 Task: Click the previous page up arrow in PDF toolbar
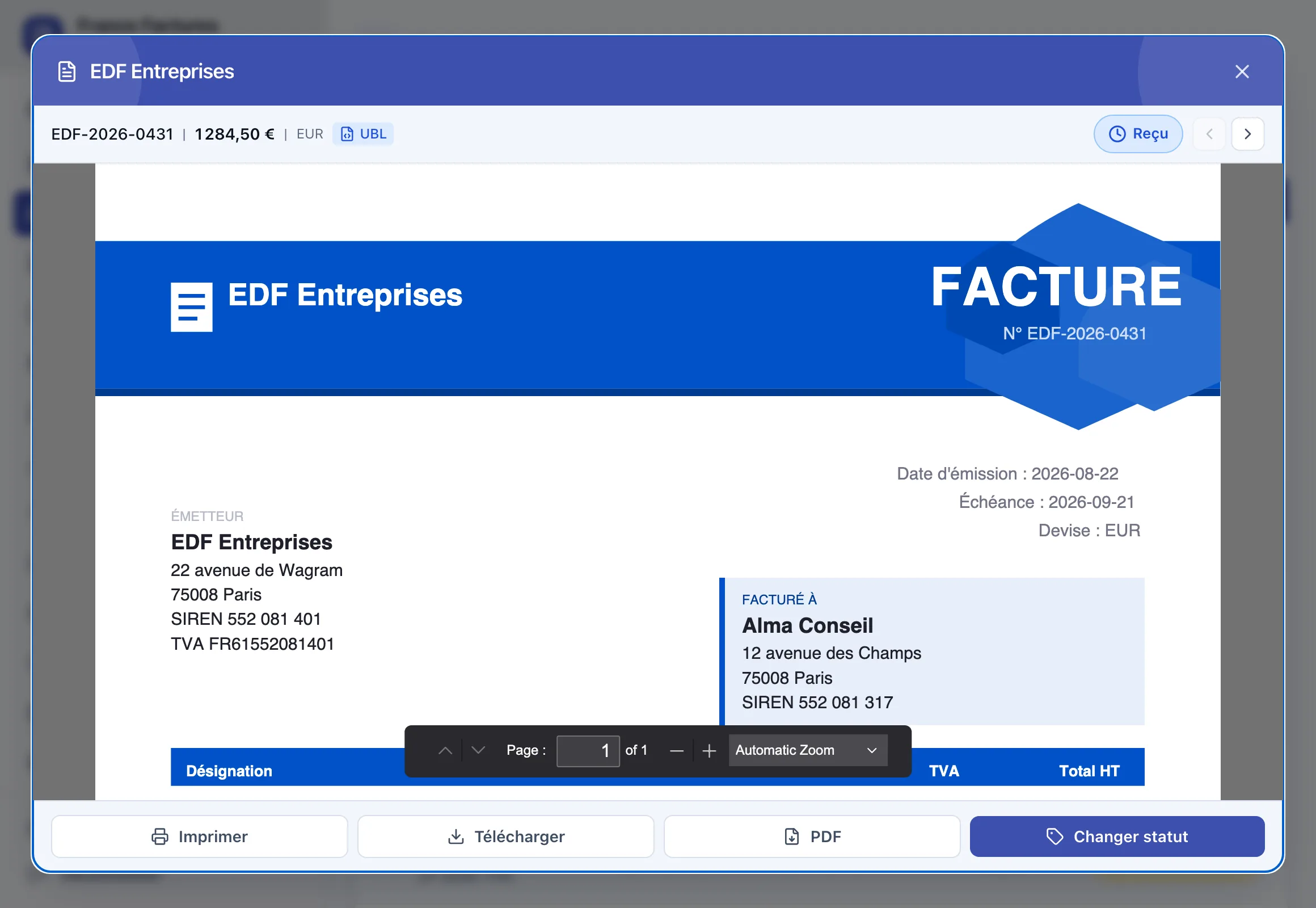coord(445,751)
